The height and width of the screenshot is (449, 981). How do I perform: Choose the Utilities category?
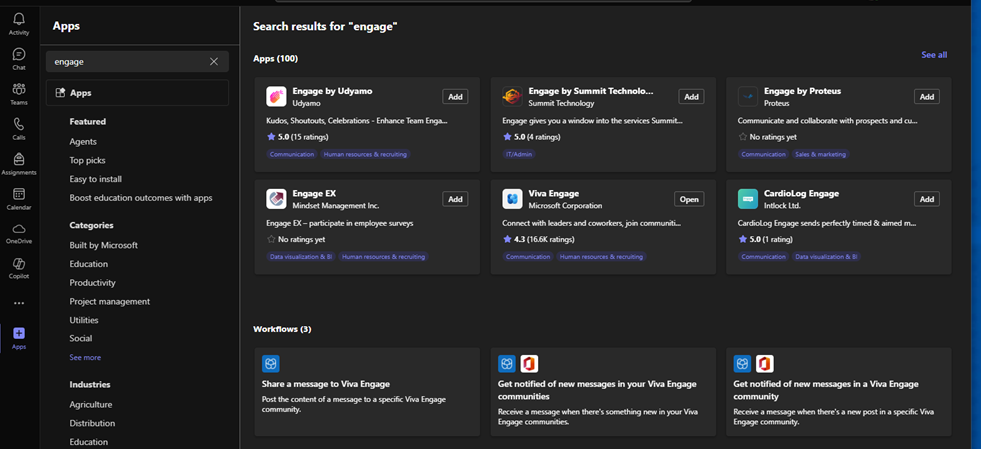pos(84,320)
